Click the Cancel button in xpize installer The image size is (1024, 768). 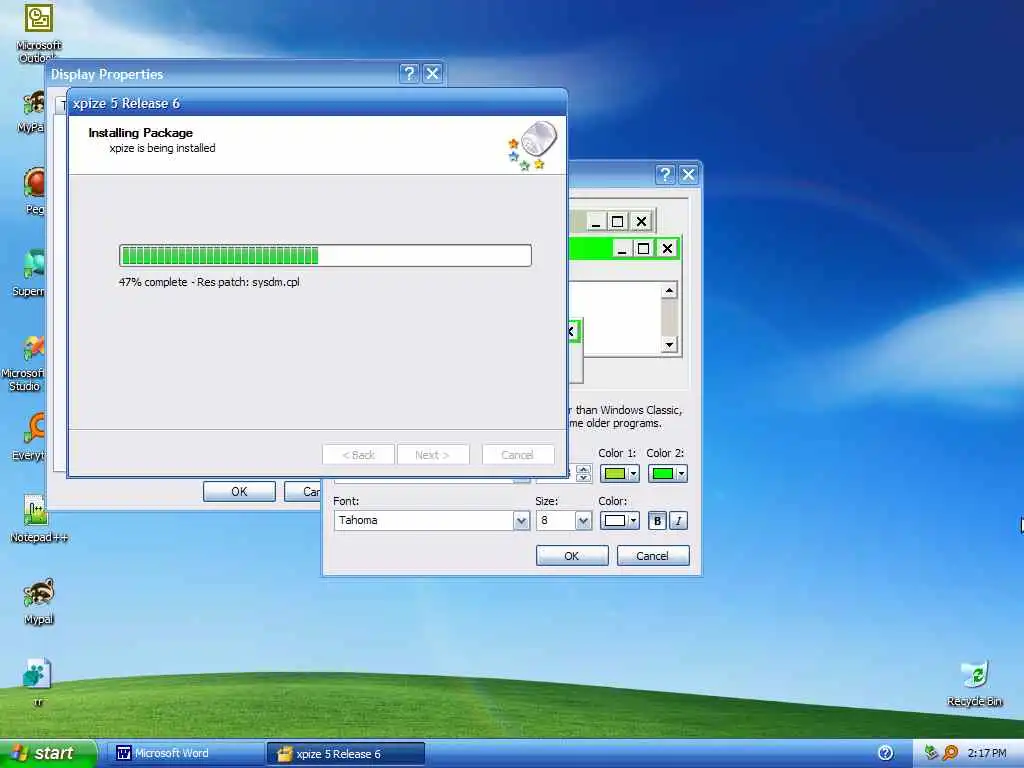point(517,455)
